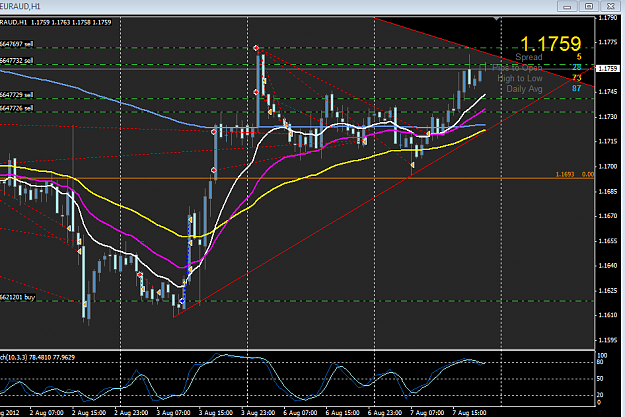This screenshot has width=625, height=417.
Task: Click the 1.1625 price scale label
Action: [x=607, y=291]
